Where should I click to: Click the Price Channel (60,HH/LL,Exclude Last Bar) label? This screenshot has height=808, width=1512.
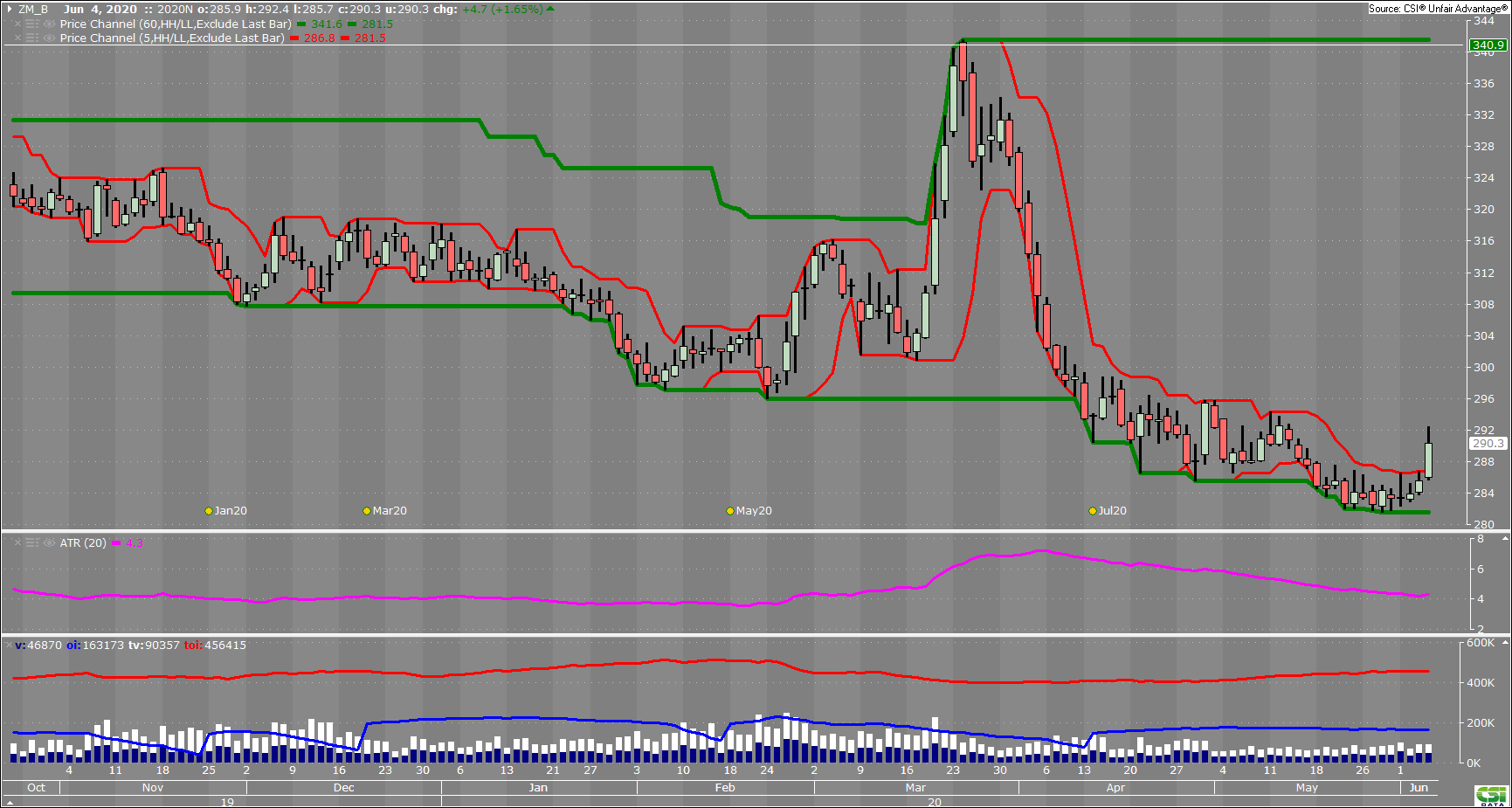[x=176, y=24]
